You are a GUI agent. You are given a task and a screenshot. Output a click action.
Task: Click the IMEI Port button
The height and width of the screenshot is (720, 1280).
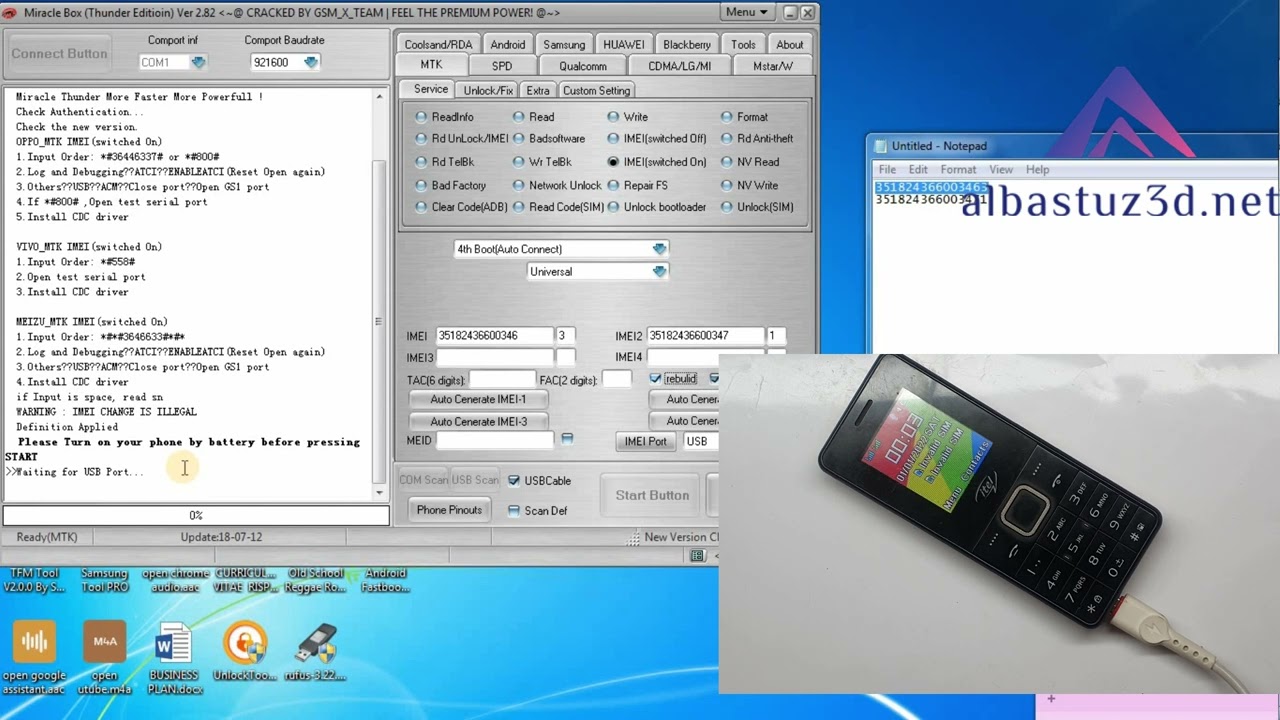(x=645, y=441)
